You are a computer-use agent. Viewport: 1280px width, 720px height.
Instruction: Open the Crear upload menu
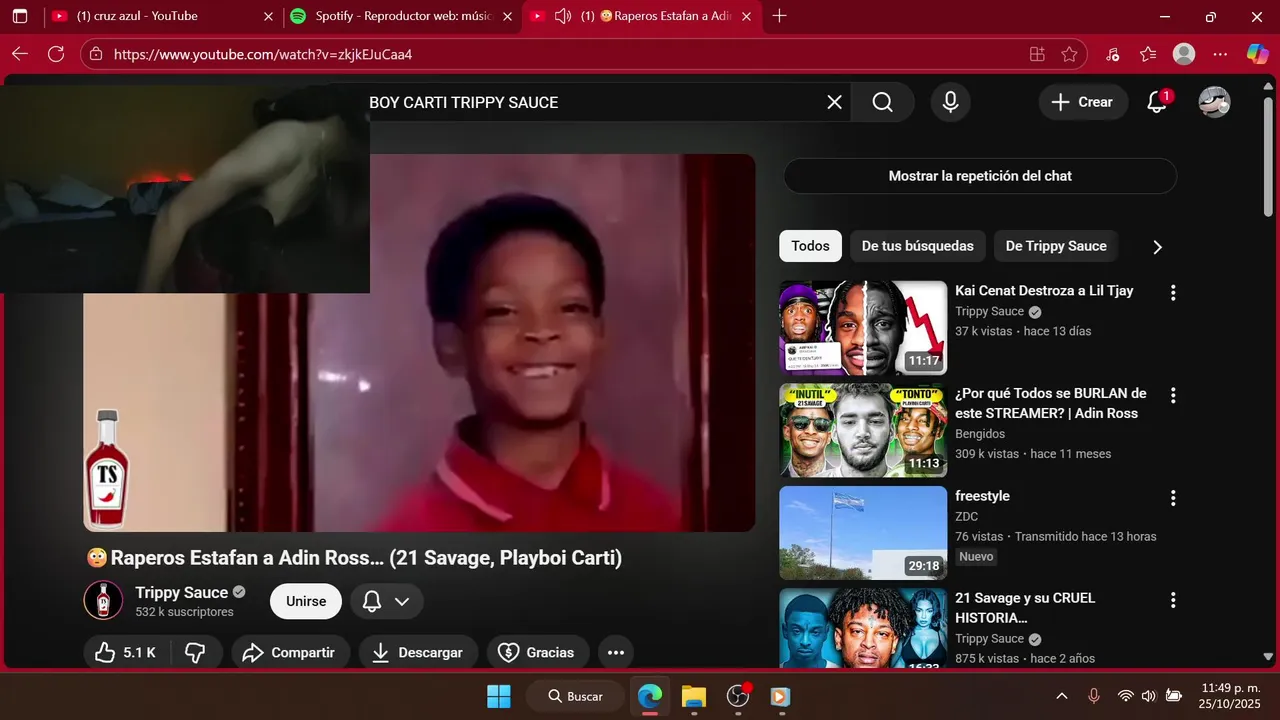[x=1083, y=102]
